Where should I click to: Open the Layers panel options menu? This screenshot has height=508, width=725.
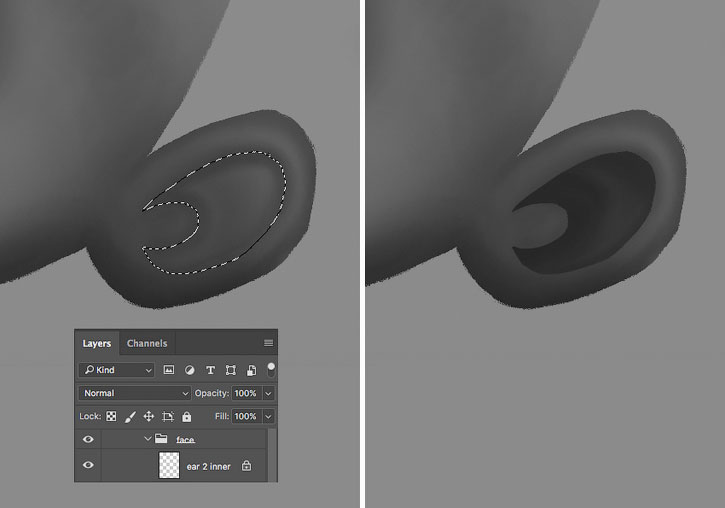point(268,343)
